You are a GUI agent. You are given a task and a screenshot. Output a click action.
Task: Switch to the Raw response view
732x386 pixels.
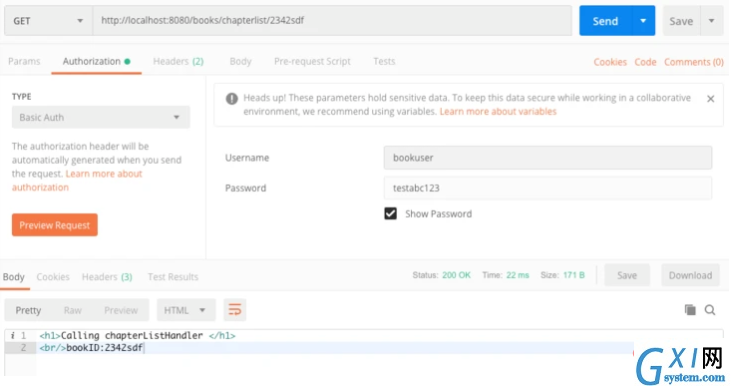pos(73,310)
